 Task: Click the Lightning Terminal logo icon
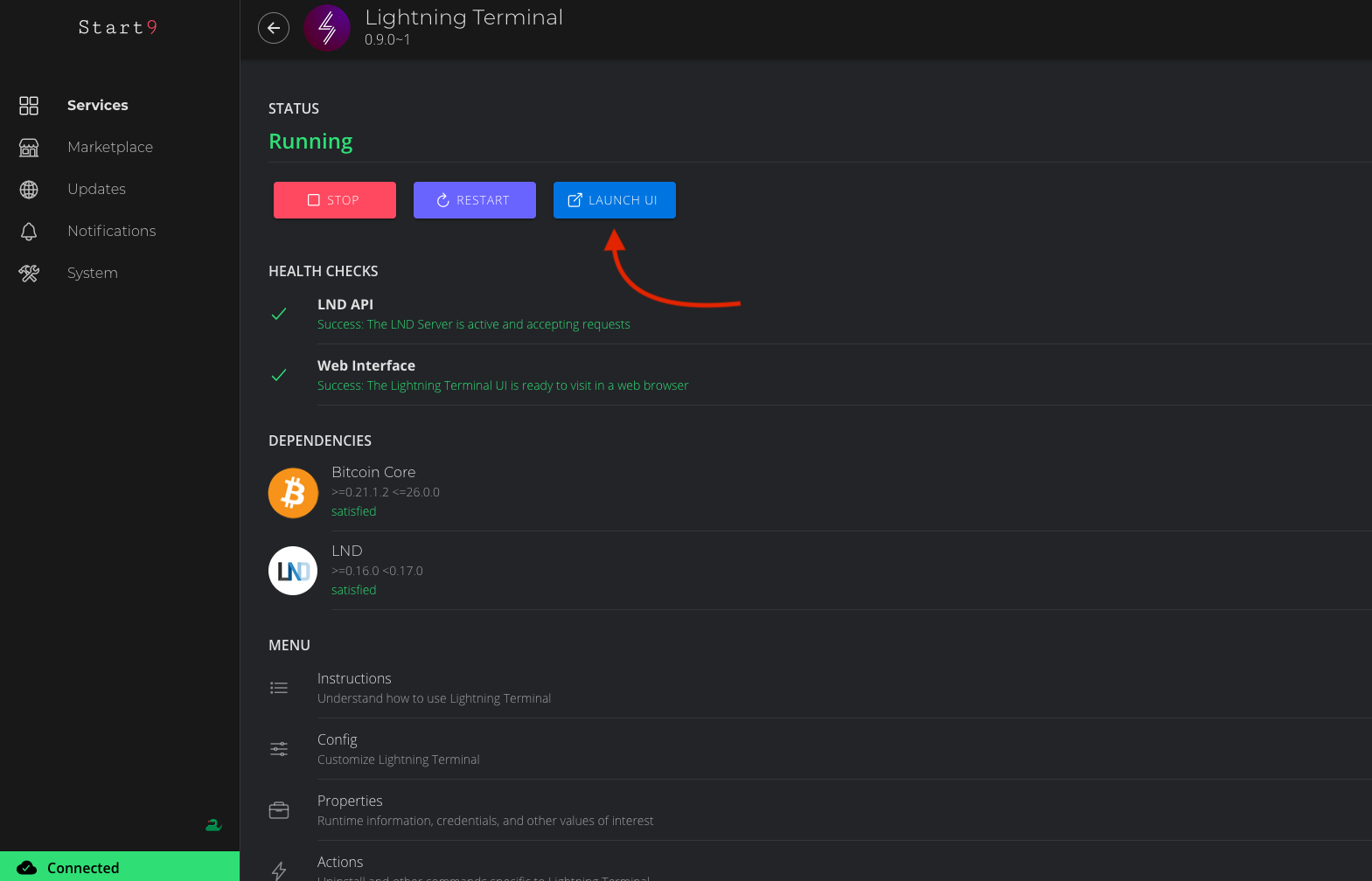click(327, 28)
